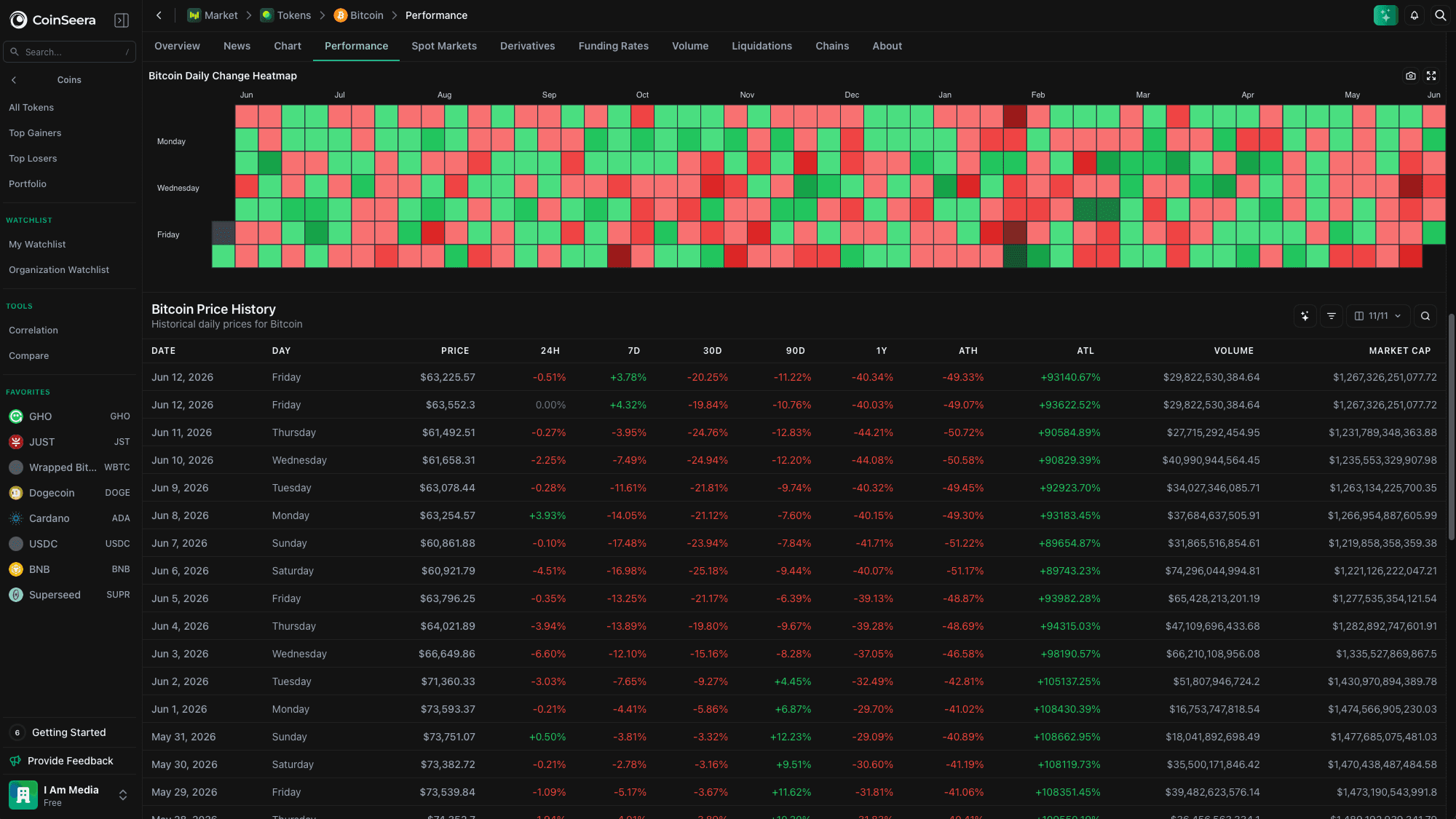The image size is (1456, 819).
Task: Click the Dogecoin icon in favorites
Action: 16,493
